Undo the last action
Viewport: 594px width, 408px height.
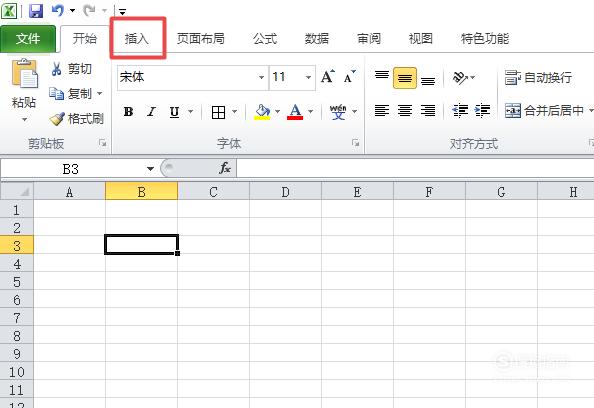tap(58, 10)
